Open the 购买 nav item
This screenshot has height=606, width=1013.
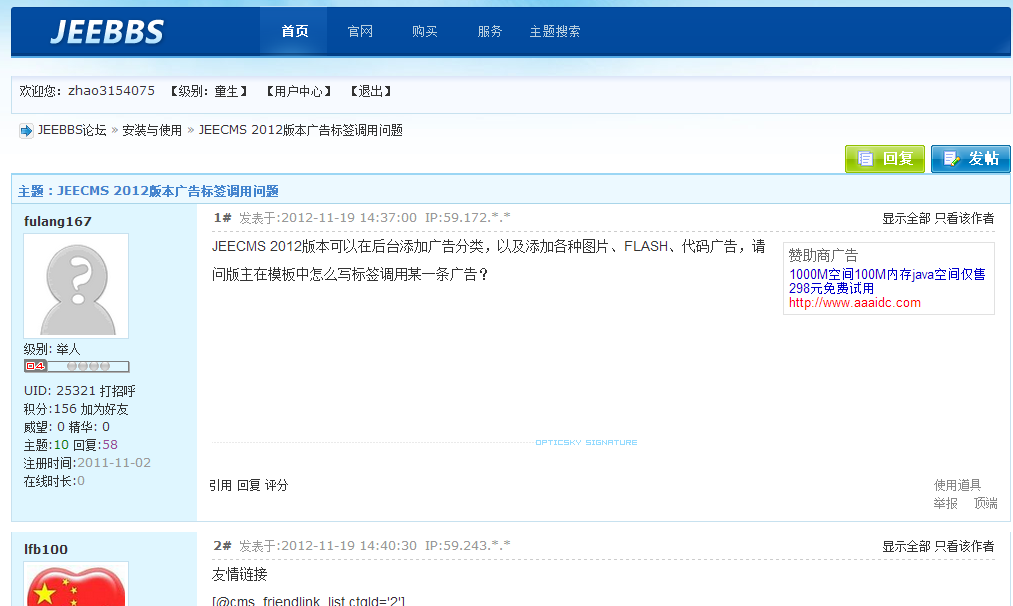424,31
